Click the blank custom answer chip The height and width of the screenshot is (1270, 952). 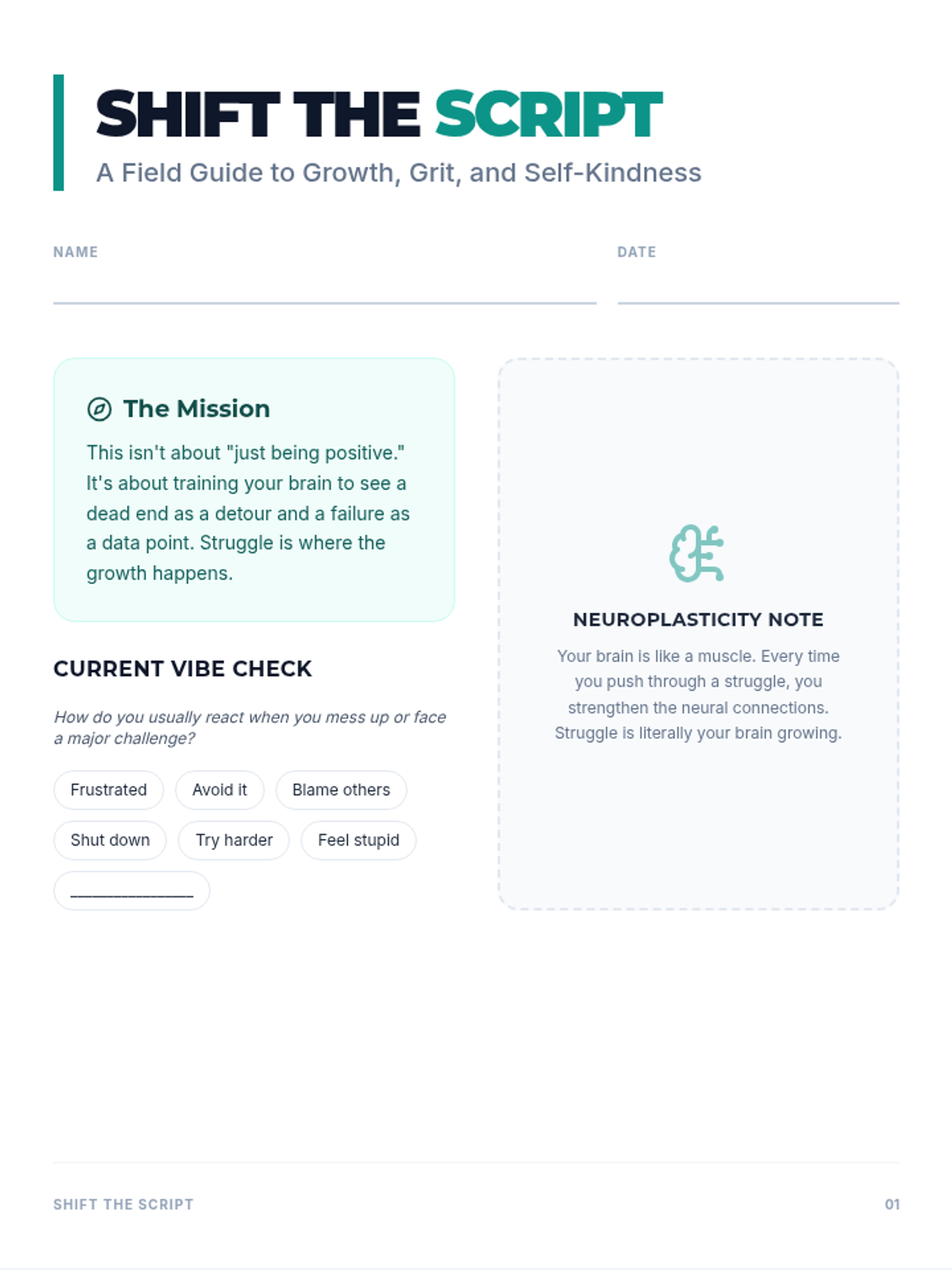click(x=132, y=891)
